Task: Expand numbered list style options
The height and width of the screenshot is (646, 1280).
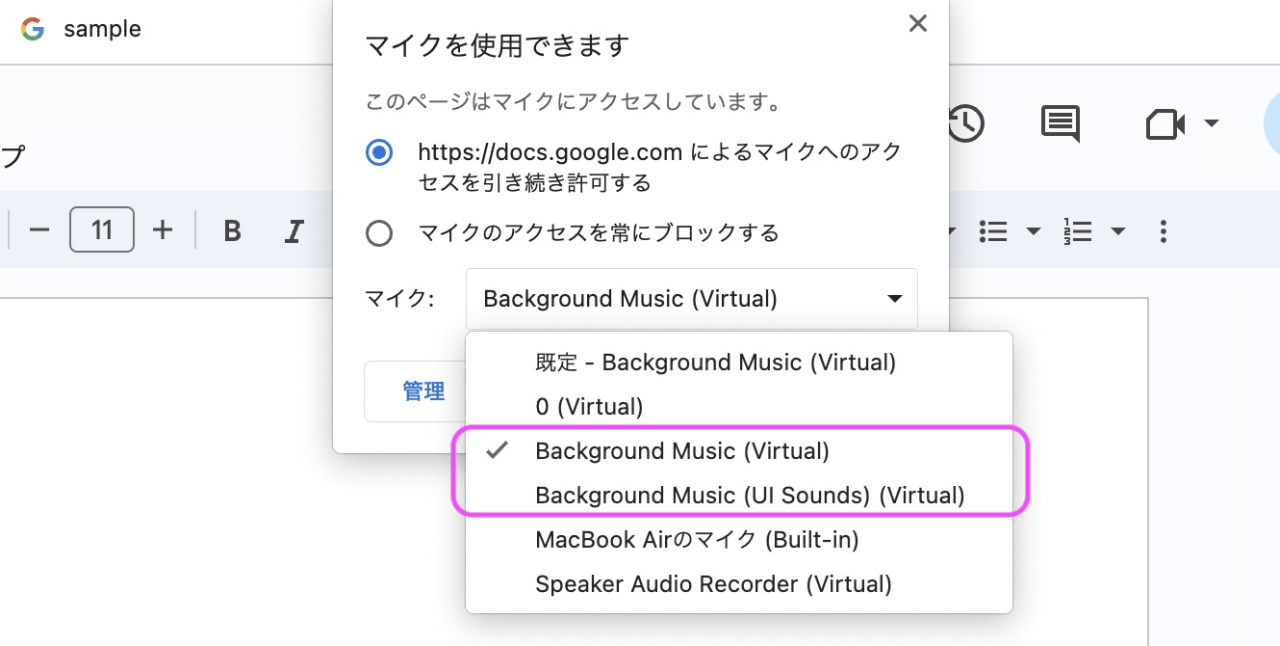Action: coord(1118,232)
